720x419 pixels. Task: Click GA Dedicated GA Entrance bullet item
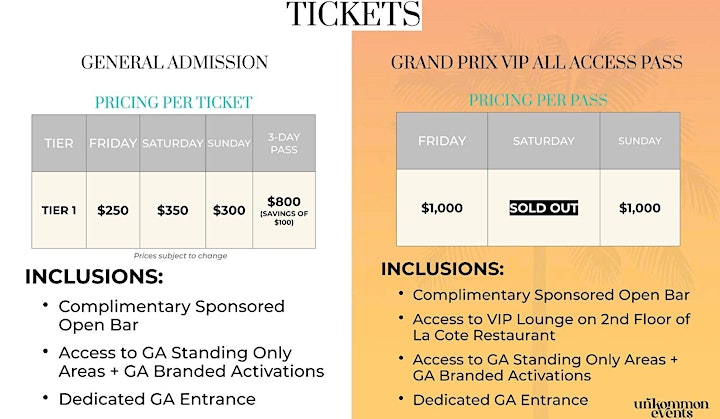pyautogui.click(x=157, y=399)
